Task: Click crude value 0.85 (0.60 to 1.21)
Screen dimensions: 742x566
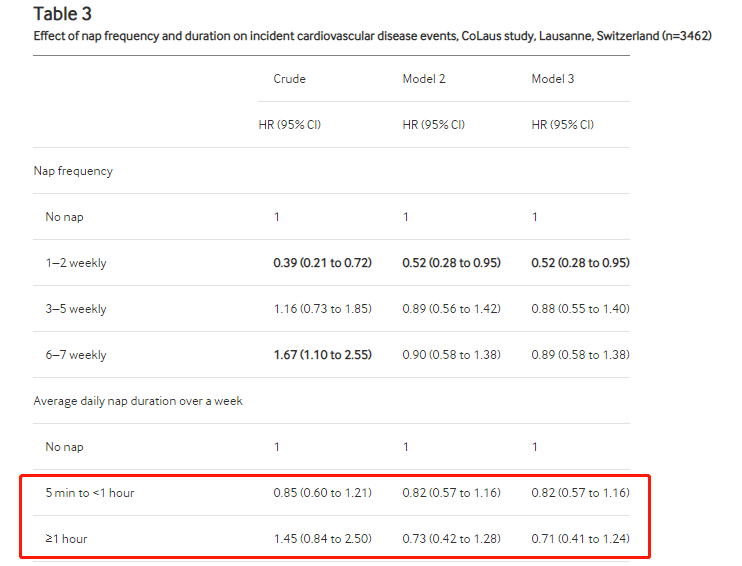Action: pyautogui.click(x=322, y=493)
